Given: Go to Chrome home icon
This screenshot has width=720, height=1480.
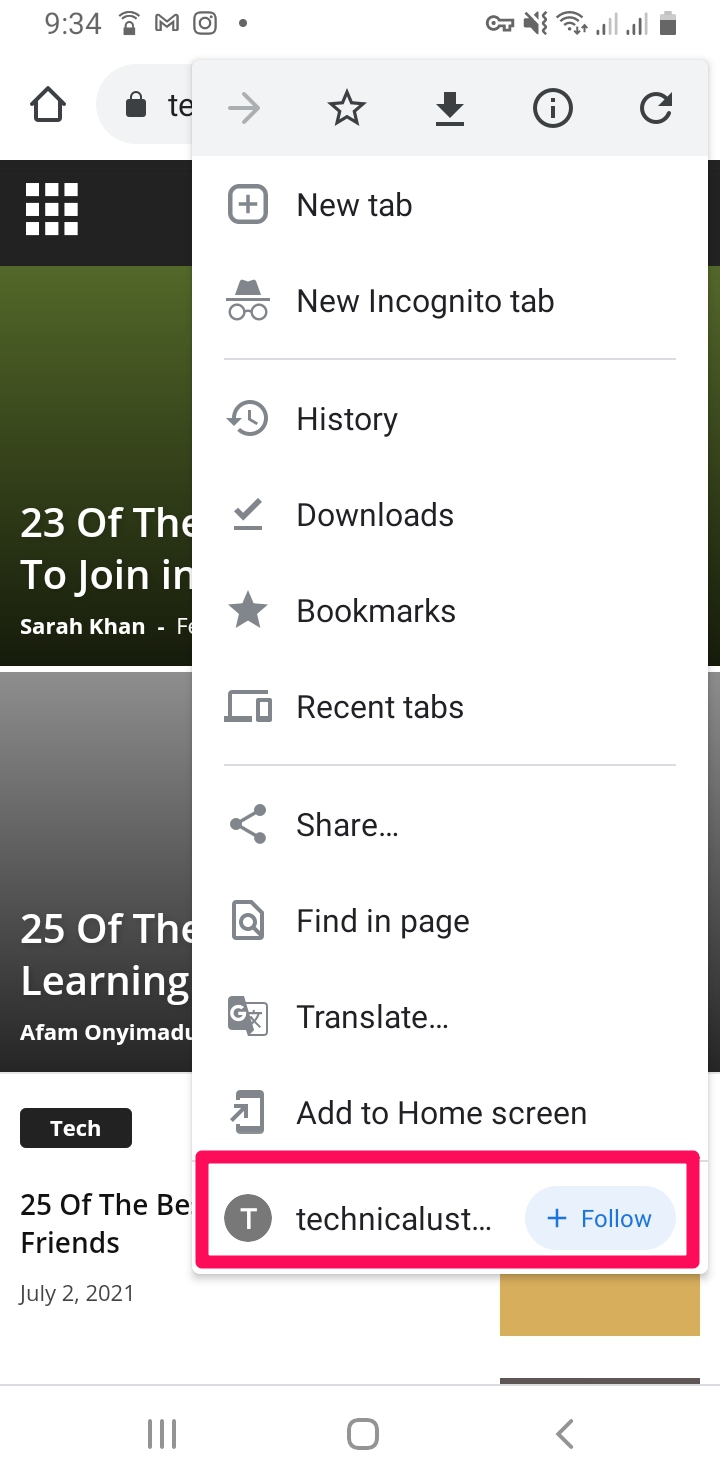Looking at the screenshot, I should (x=48, y=105).
